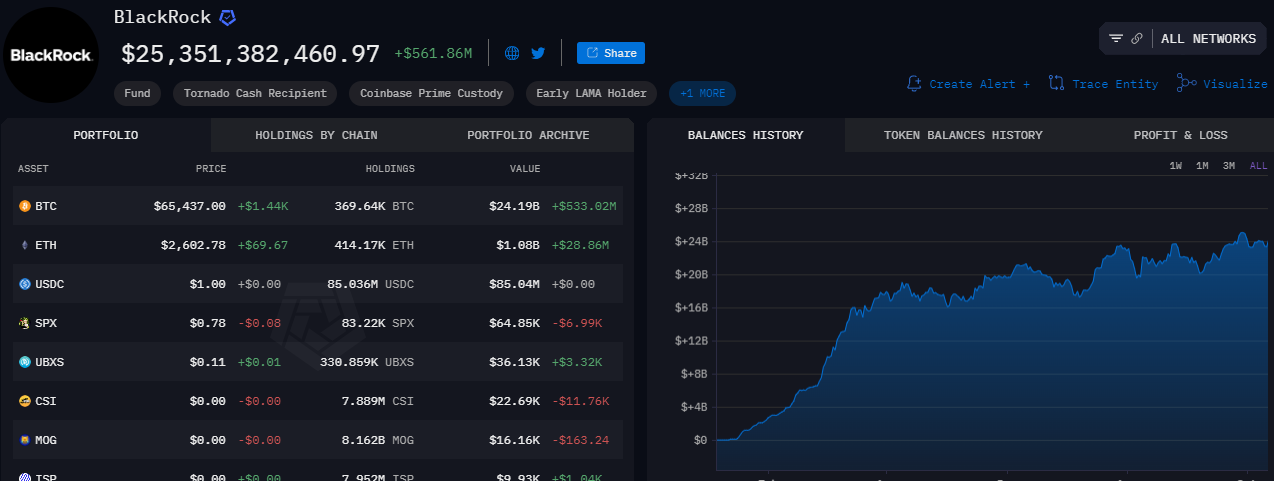1274x481 pixels.
Task: Select the Tornado Cash Recipient tag
Action: point(255,93)
